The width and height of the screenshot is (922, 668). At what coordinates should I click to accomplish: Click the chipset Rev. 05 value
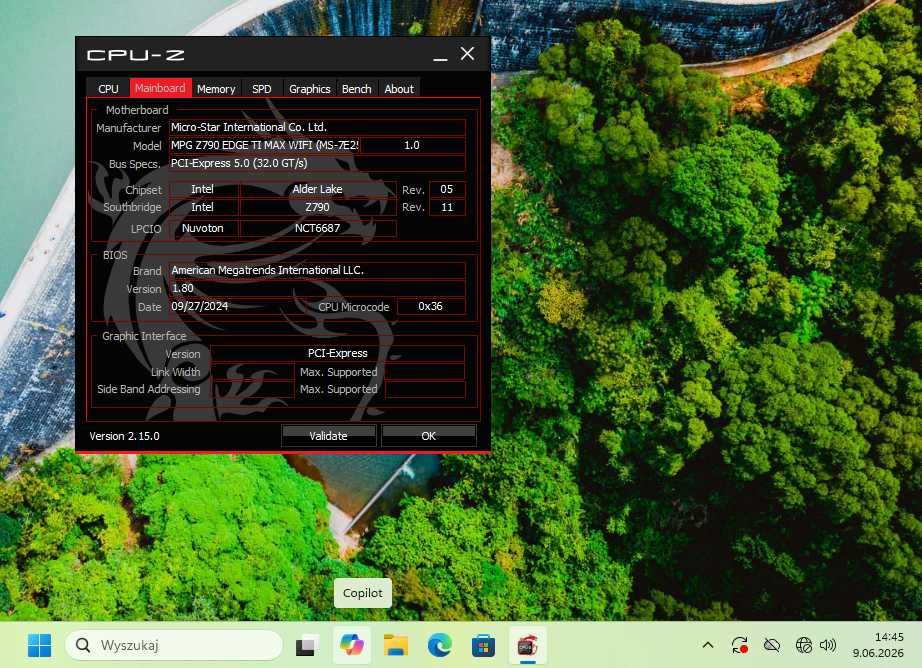pos(447,189)
